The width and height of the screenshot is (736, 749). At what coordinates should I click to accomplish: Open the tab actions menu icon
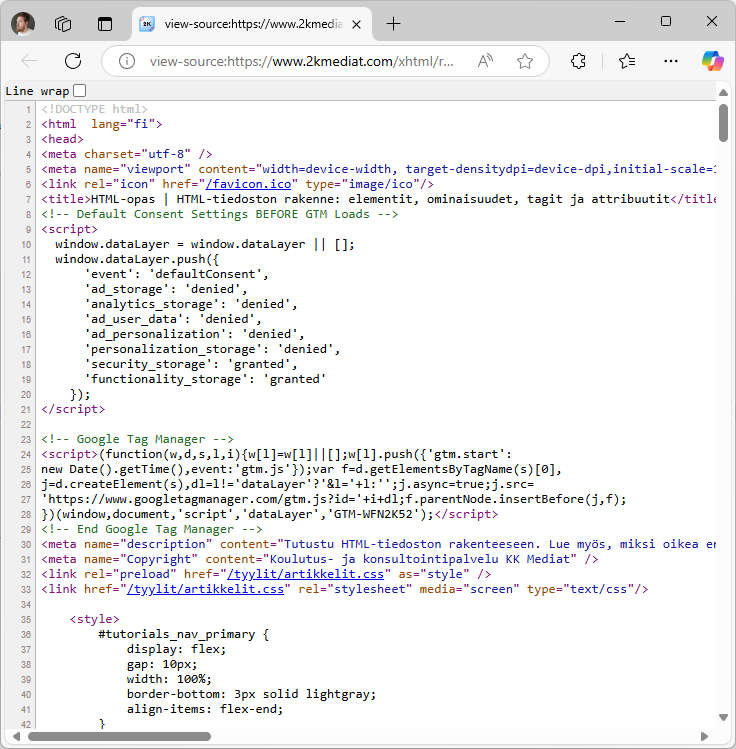105,23
